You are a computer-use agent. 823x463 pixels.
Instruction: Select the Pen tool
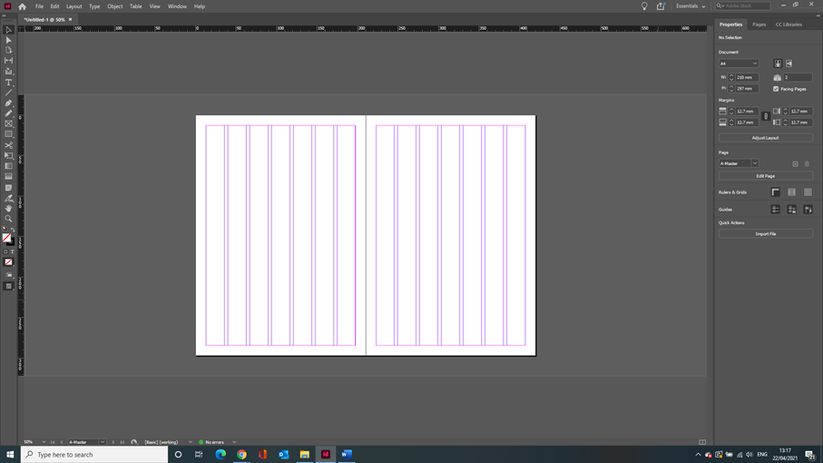tap(8, 103)
